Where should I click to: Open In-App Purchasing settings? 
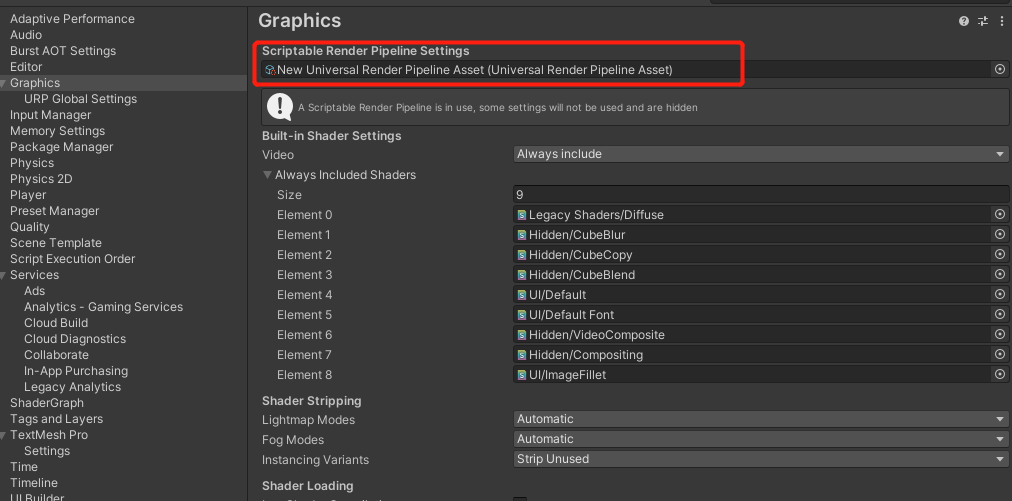coord(76,371)
